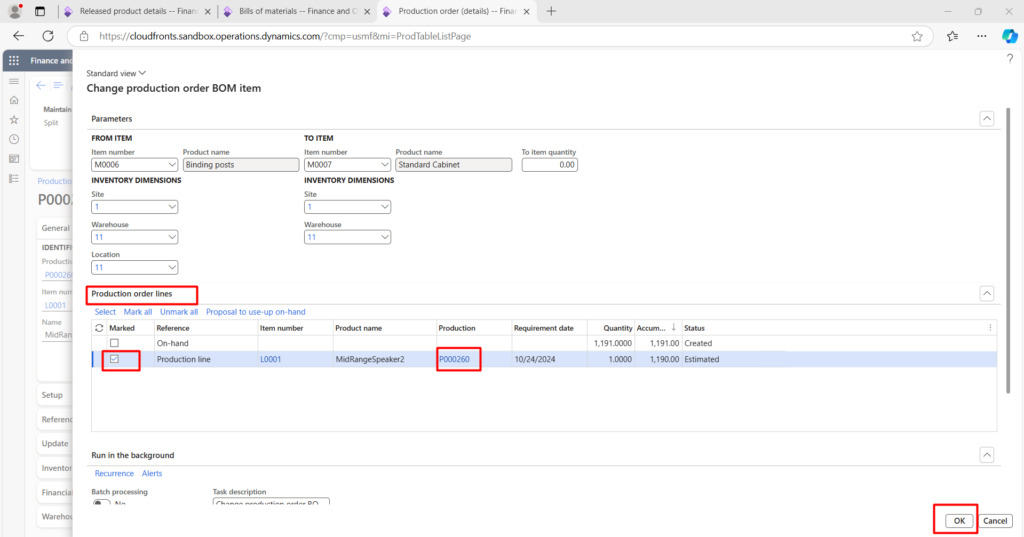The image size is (1024, 537).
Task: Open production order P000260 link
Action: pos(455,359)
